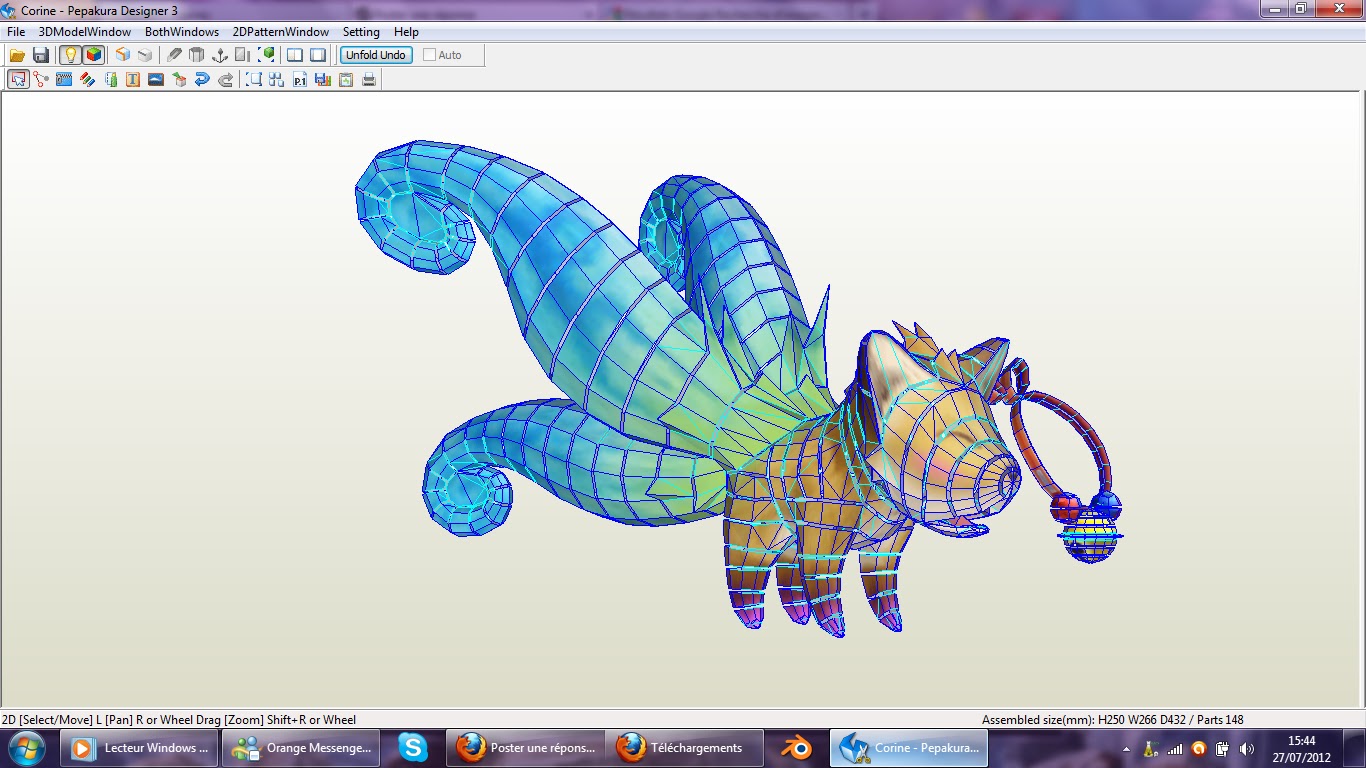
Task: Open the 3DModelWindow menu
Action: coord(85,32)
